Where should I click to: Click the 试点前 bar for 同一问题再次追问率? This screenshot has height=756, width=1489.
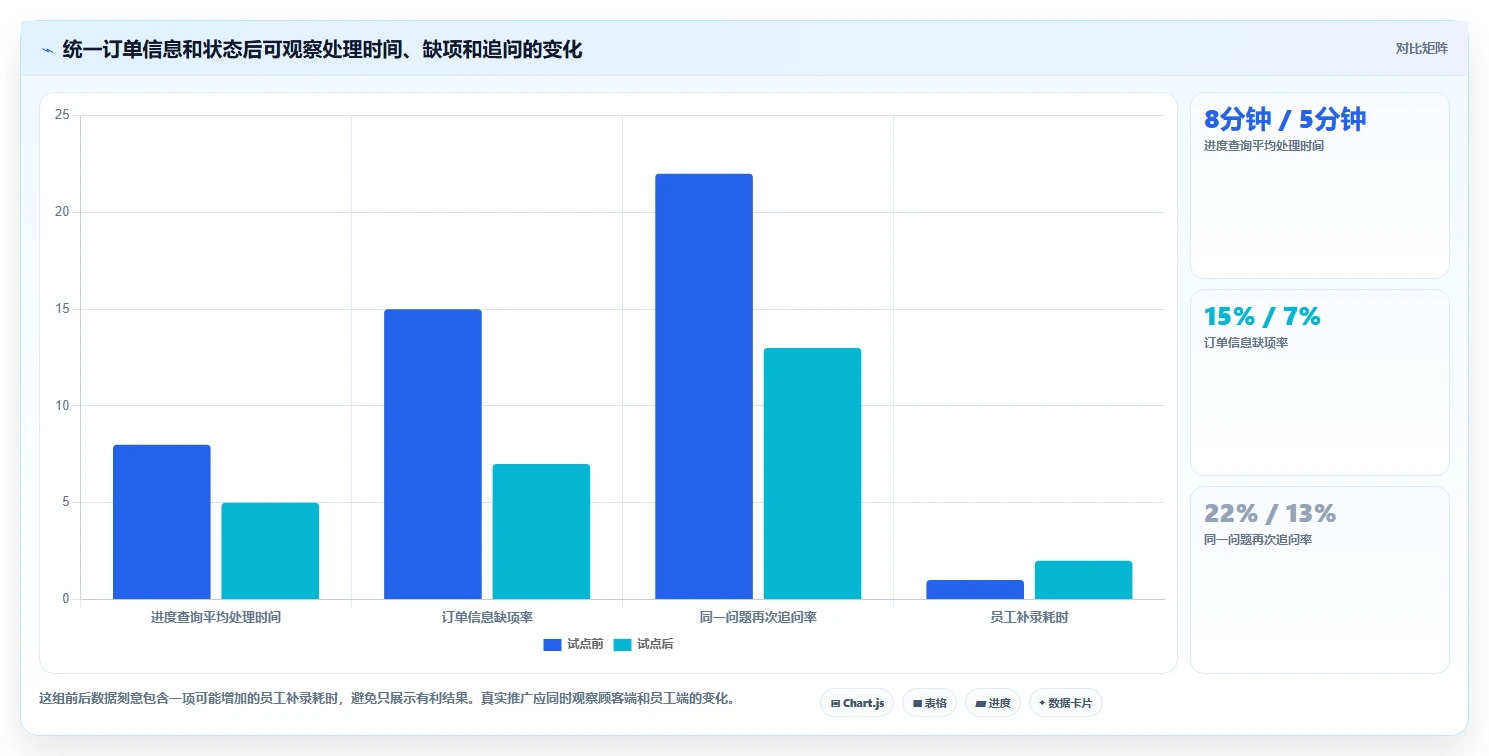pos(704,387)
